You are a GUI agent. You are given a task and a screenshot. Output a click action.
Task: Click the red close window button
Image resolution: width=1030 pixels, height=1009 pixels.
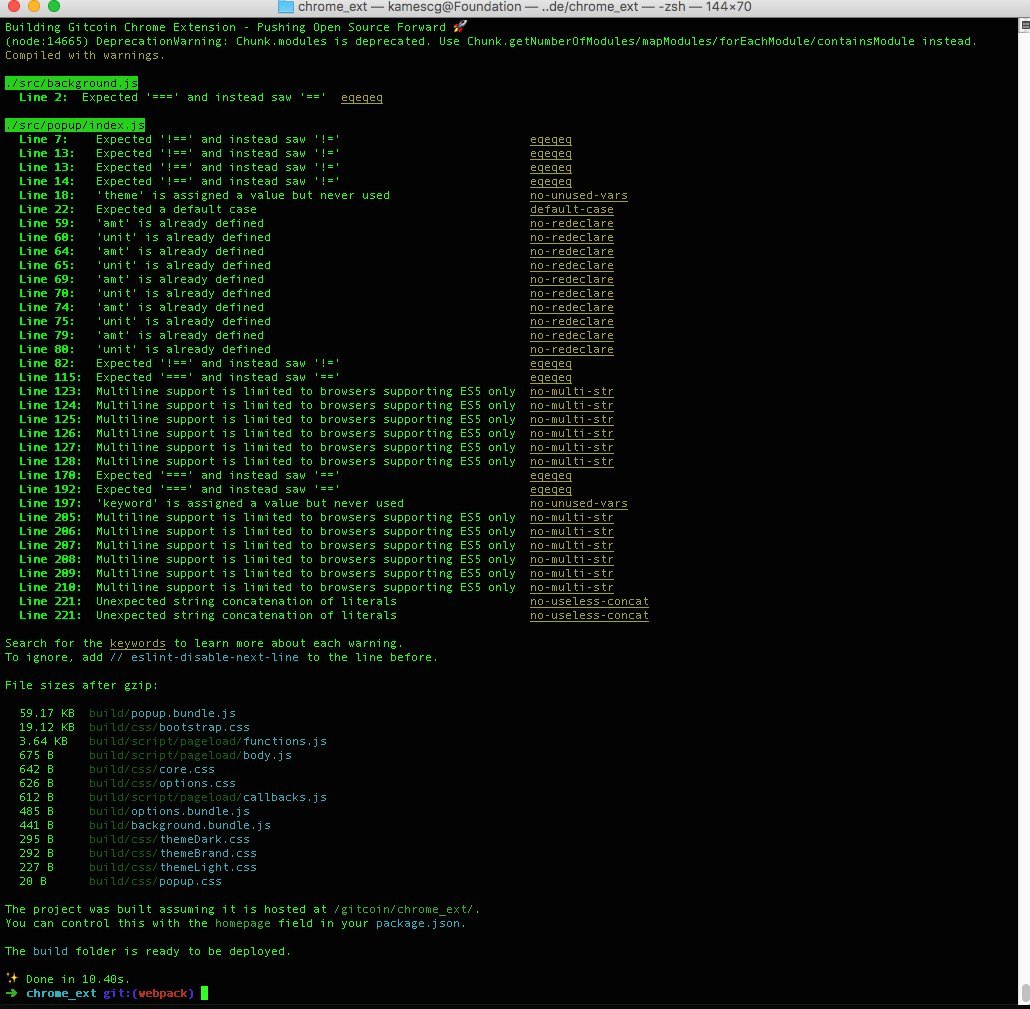[x=13, y=6]
